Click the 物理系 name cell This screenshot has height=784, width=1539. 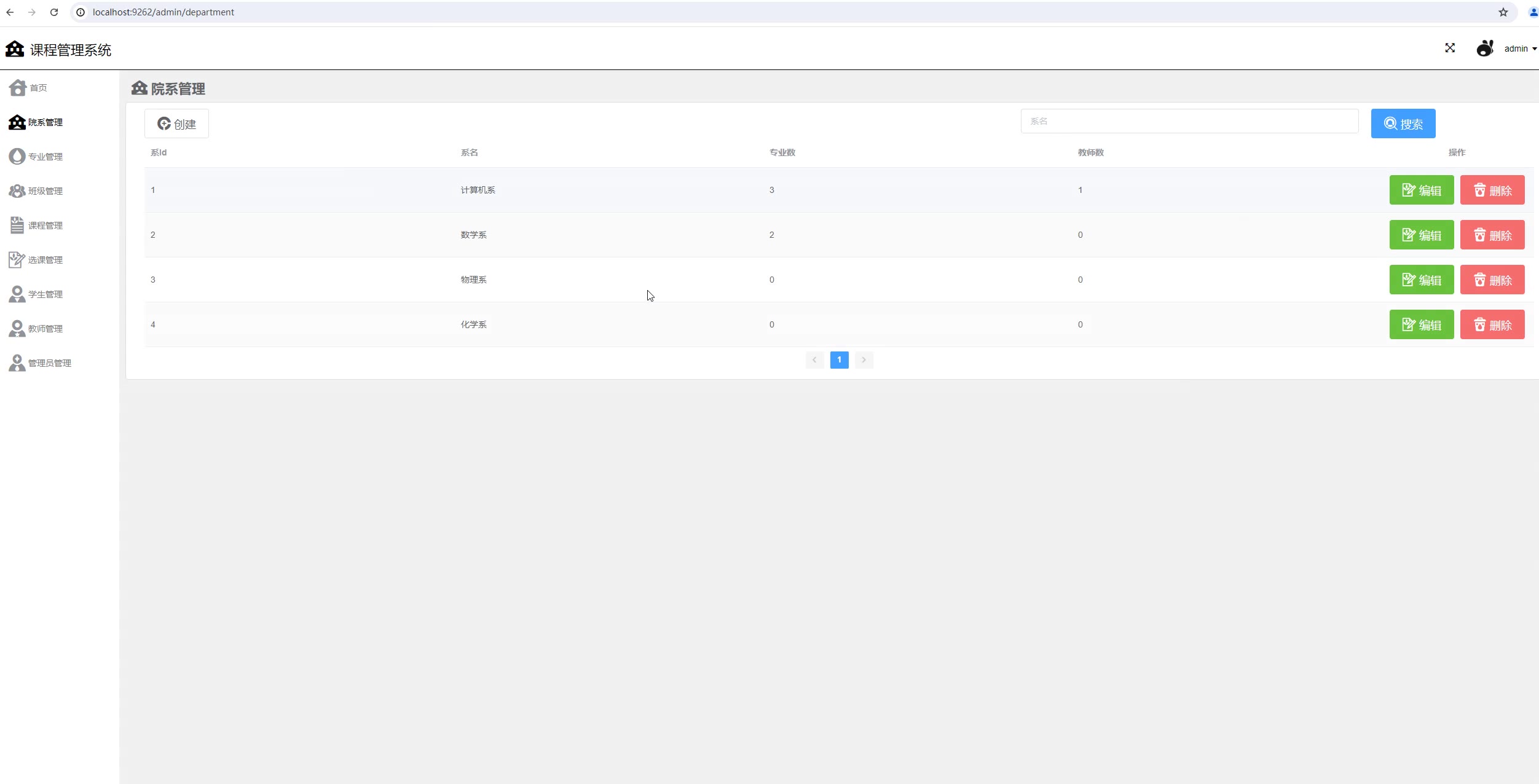coord(473,280)
